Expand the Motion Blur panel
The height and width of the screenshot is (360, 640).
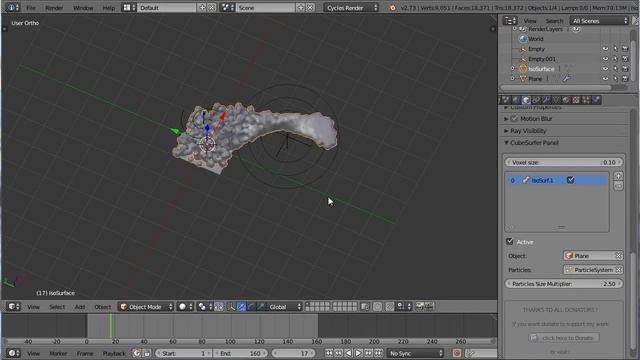coord(506,119)
